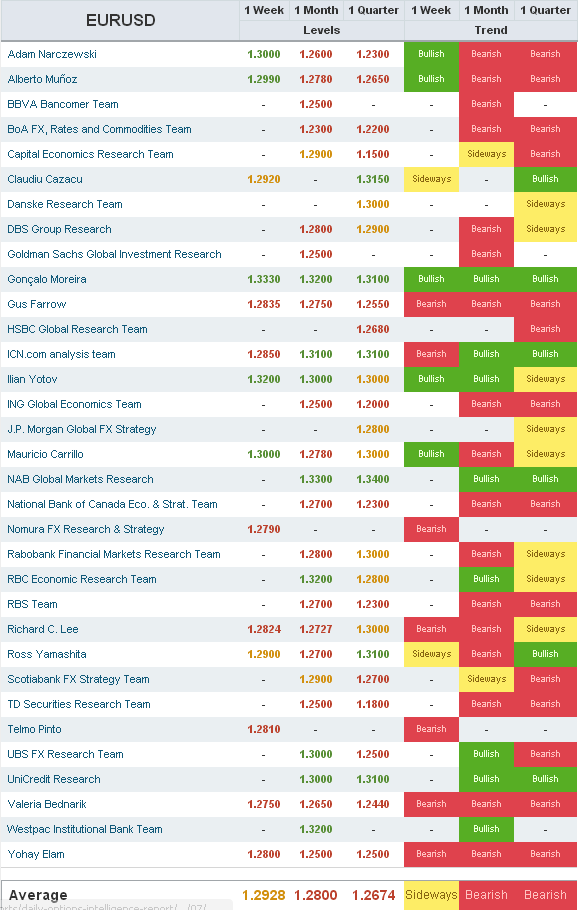Select ICN.com's weekly Bearish cell

[432, 353]
